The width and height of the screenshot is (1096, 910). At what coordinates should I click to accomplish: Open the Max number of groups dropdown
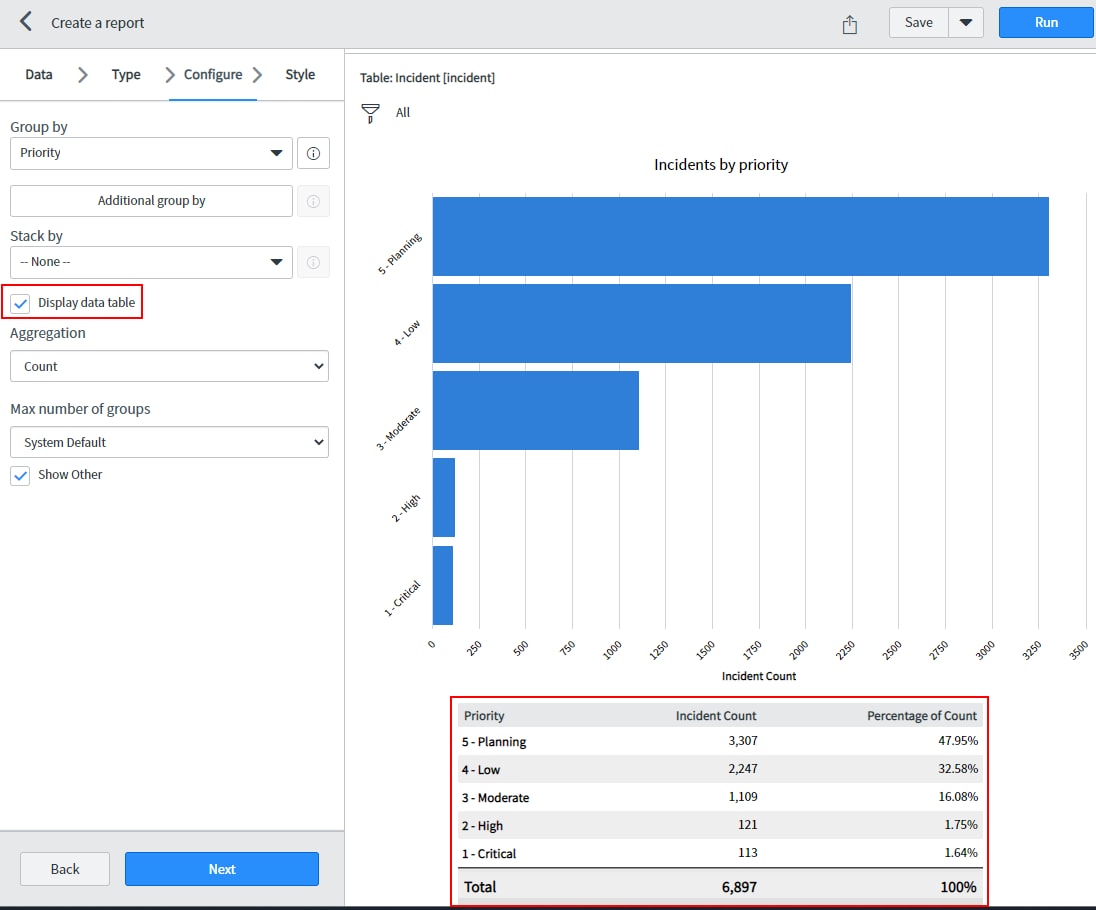pos(169,443)
